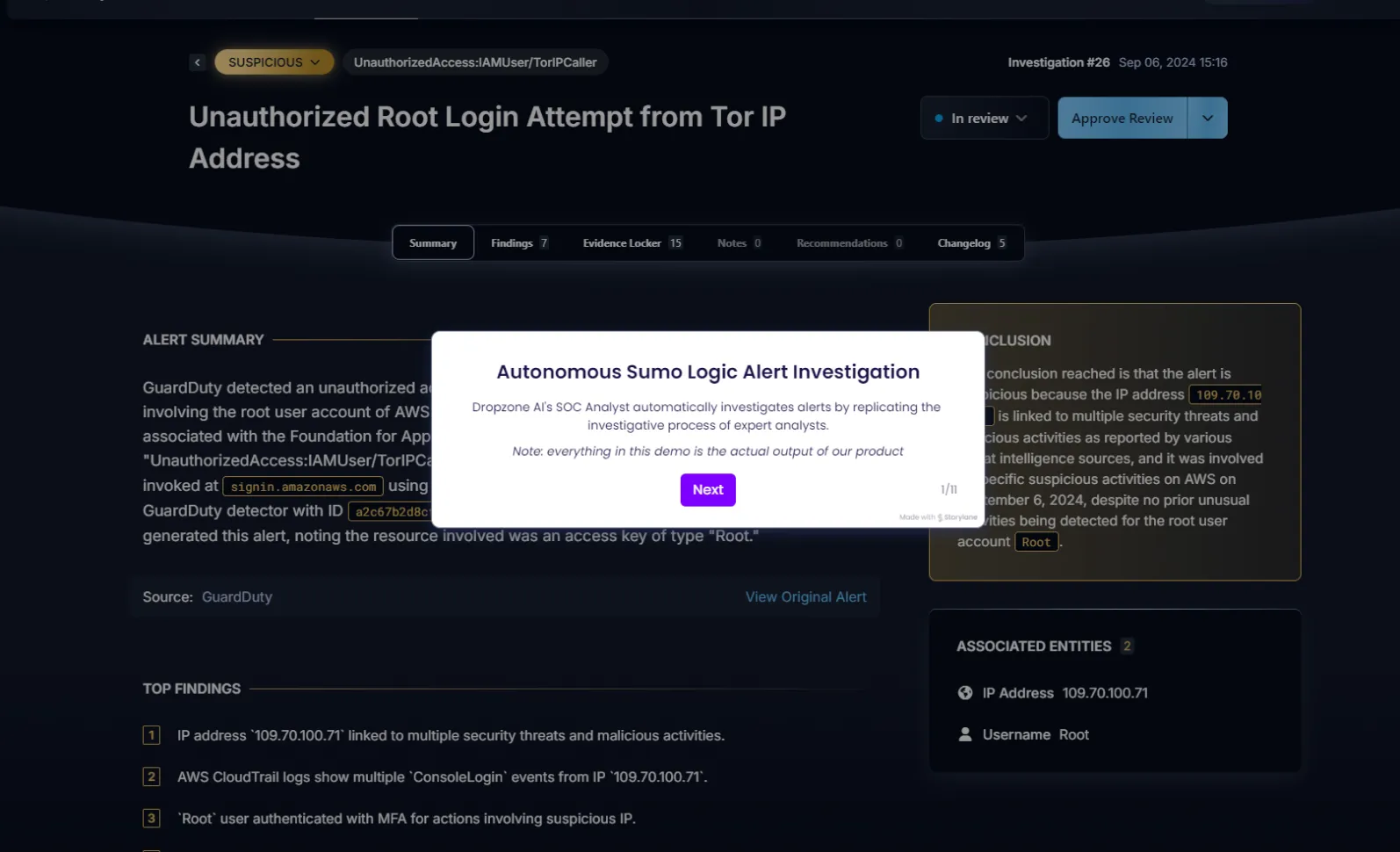Open the Recommendations tab
The width and height of the screenshot is (1400, 852).
tap(849, 242)
